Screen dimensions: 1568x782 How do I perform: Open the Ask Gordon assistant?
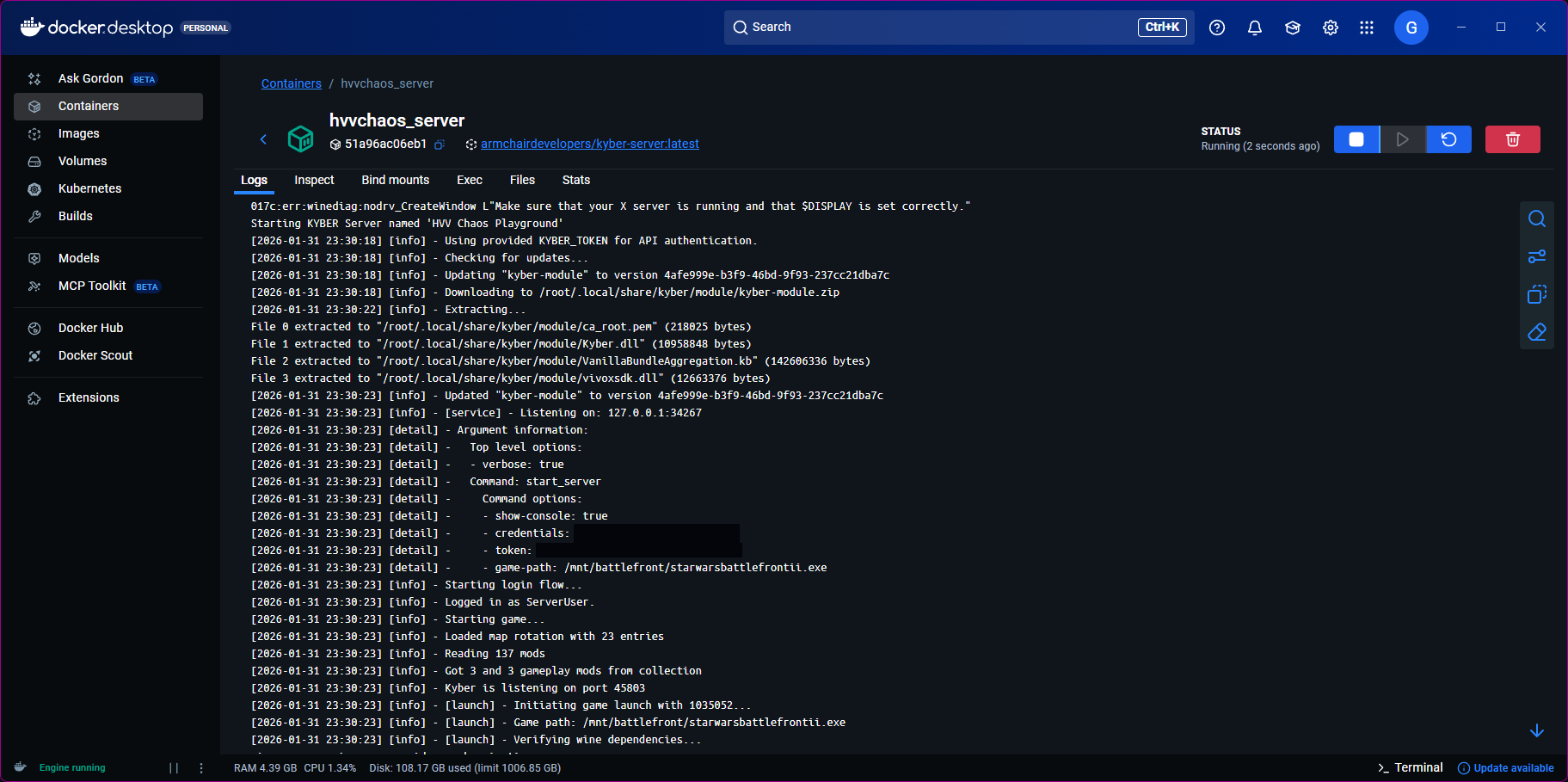click(x=108, y=78)
